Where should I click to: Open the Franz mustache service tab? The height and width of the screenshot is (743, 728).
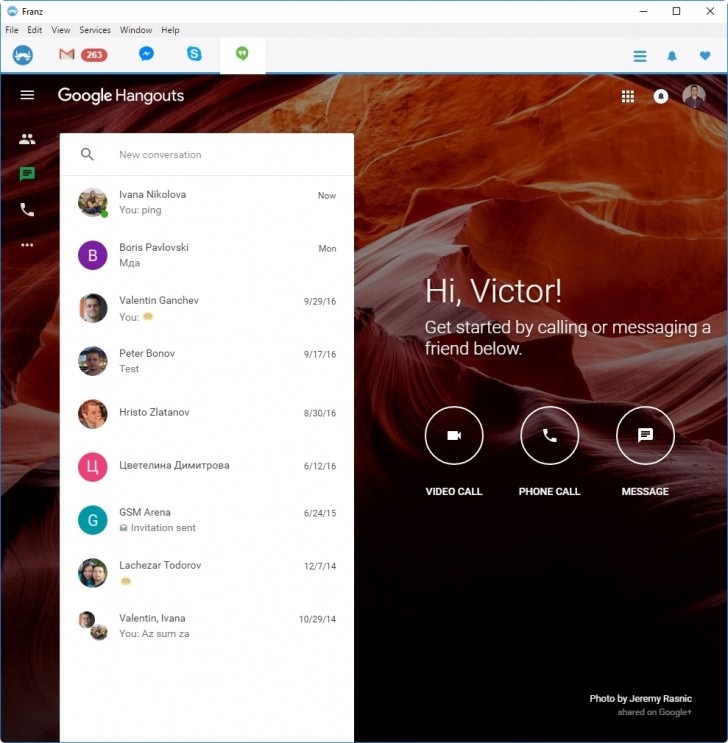[23, 55]
